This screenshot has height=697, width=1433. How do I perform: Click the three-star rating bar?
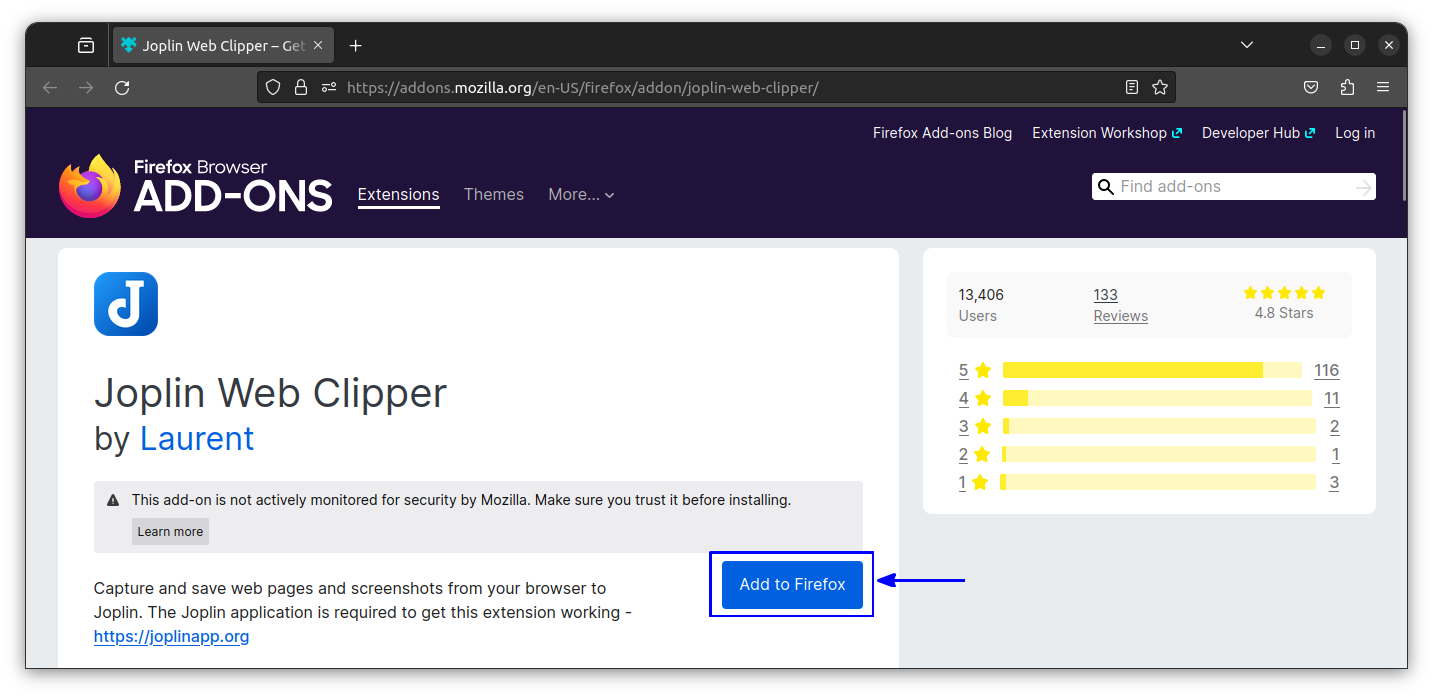click(x=1159, y=426)
